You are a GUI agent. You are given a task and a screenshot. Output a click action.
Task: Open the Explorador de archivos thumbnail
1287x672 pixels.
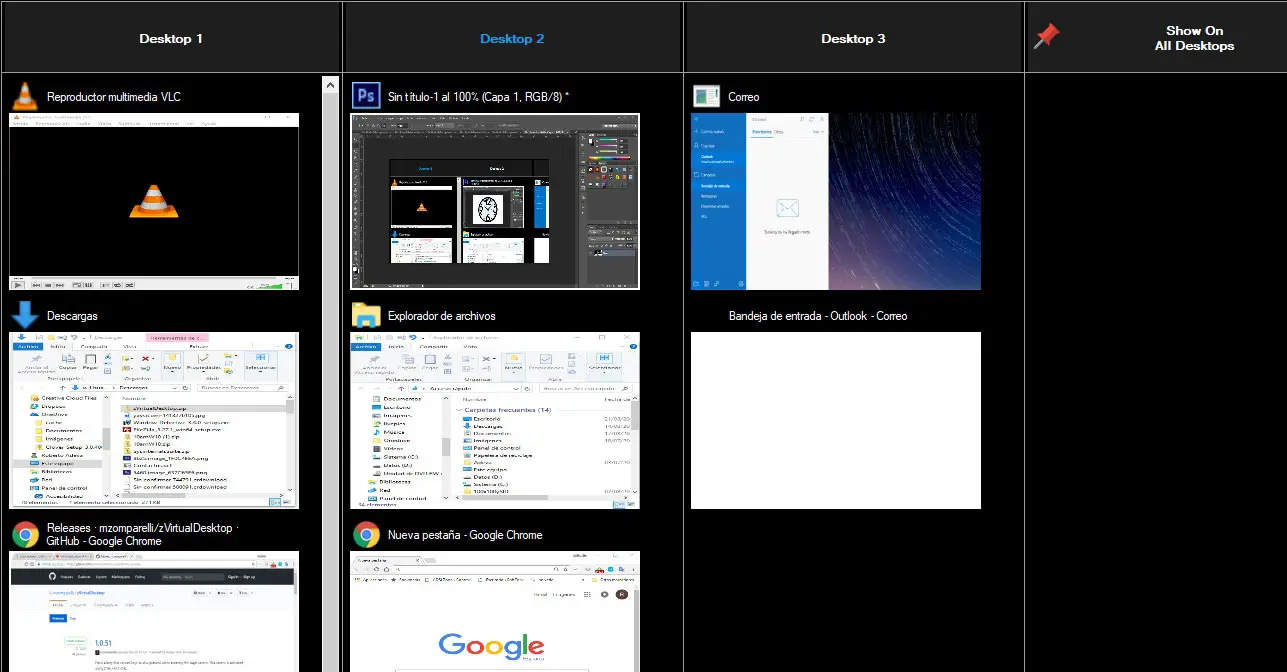495,421
